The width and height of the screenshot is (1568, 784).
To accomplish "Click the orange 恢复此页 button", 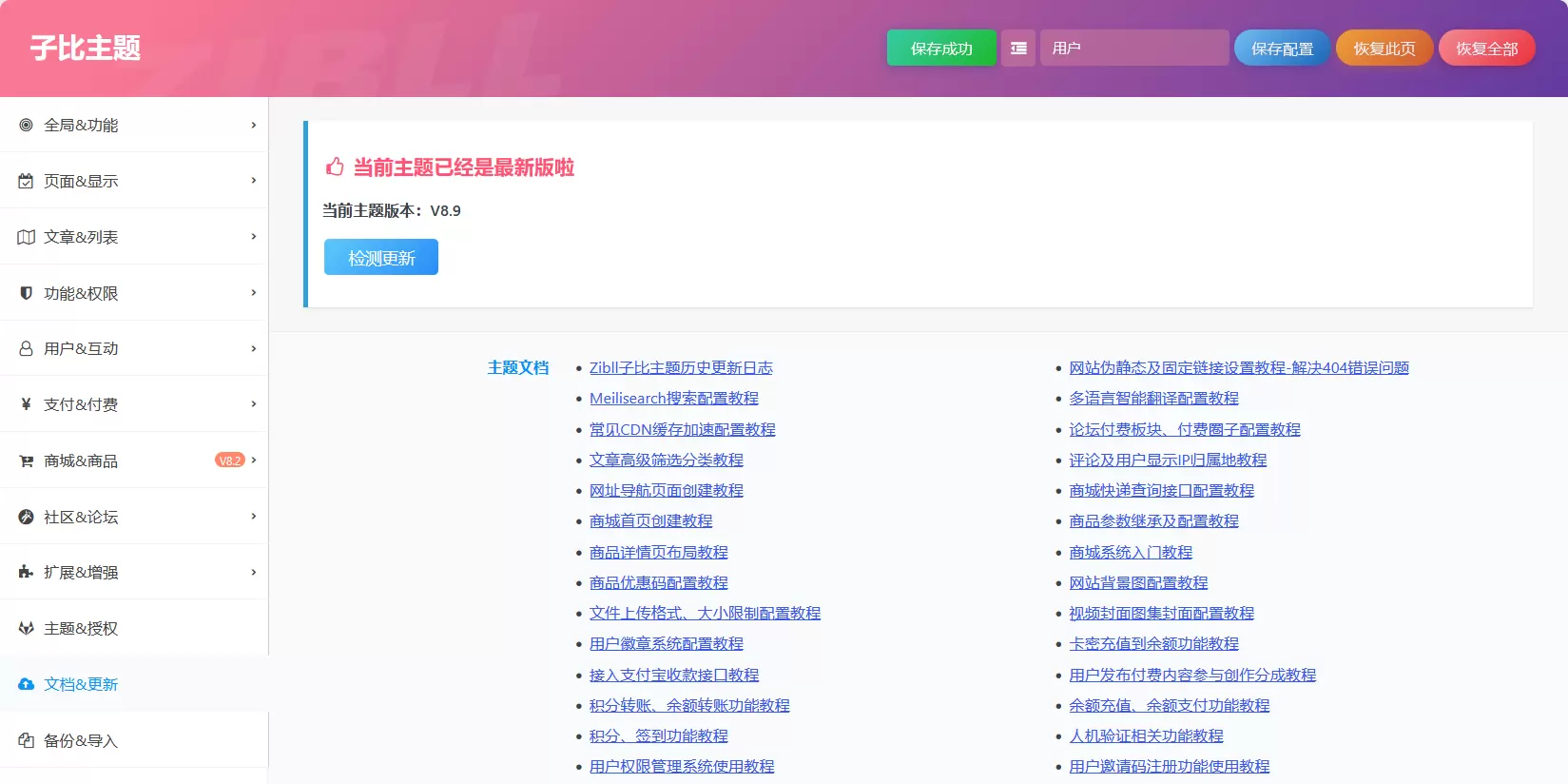I will click(x=1384, y=48).
